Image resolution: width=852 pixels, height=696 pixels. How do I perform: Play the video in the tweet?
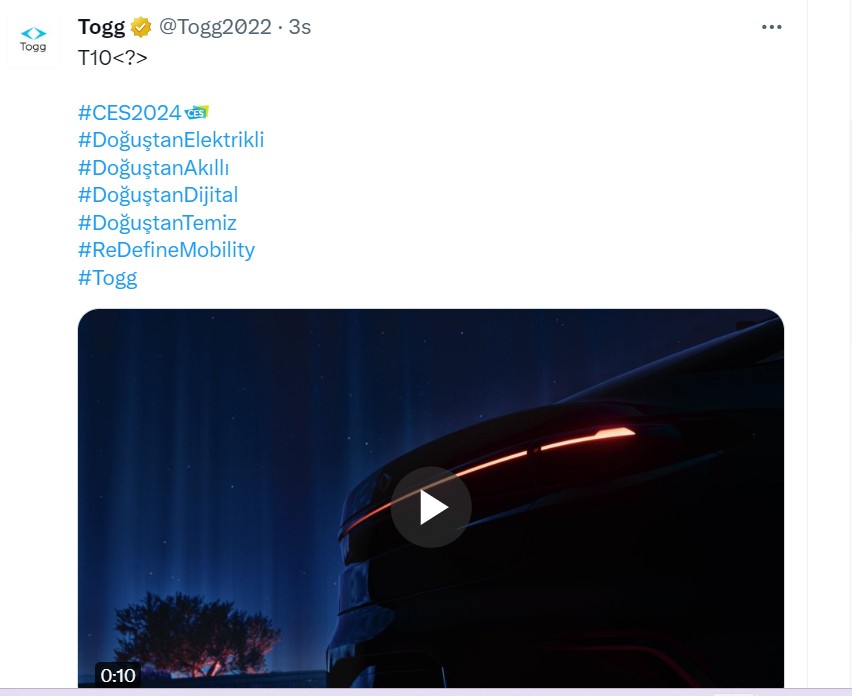pos(431,507)
